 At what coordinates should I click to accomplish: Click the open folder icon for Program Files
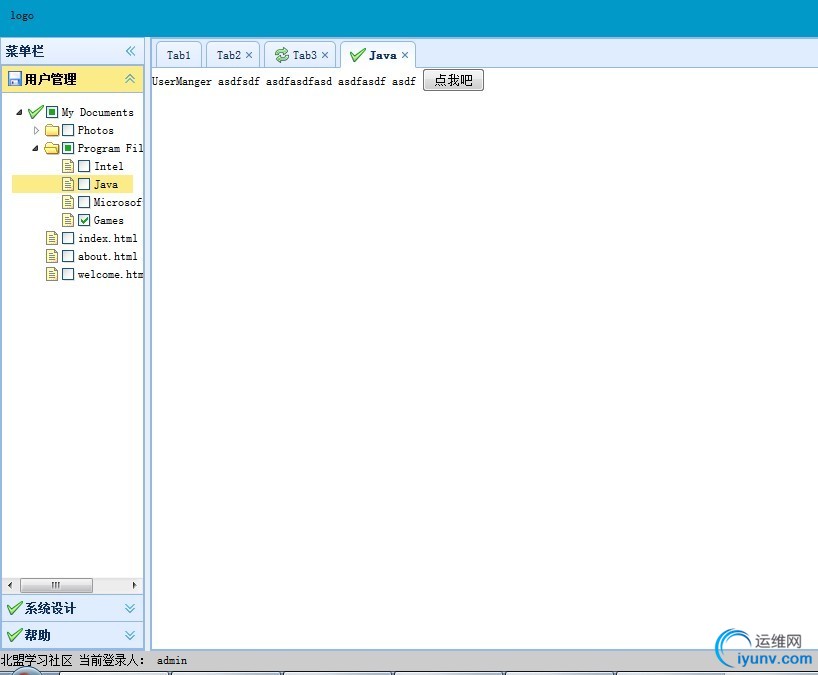[x=52, y=148]
